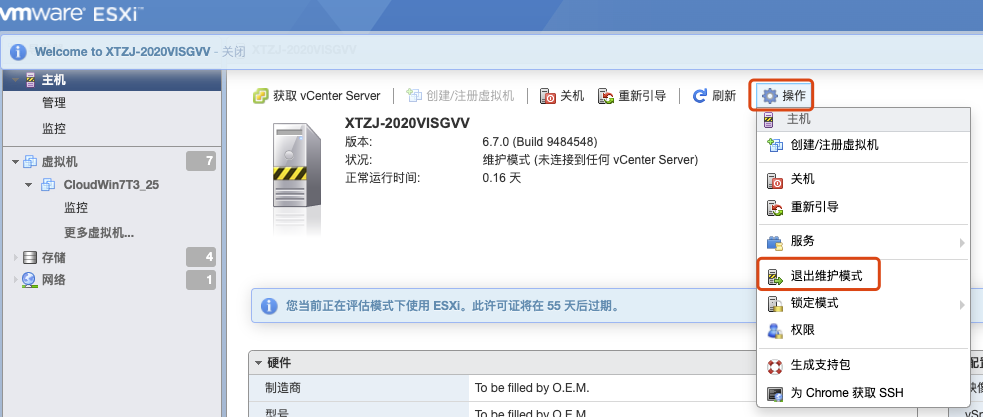Screen dimensions: 983x417
Task: Click the 虚拟机 navigator icon
Action: [x=30, y=162]
